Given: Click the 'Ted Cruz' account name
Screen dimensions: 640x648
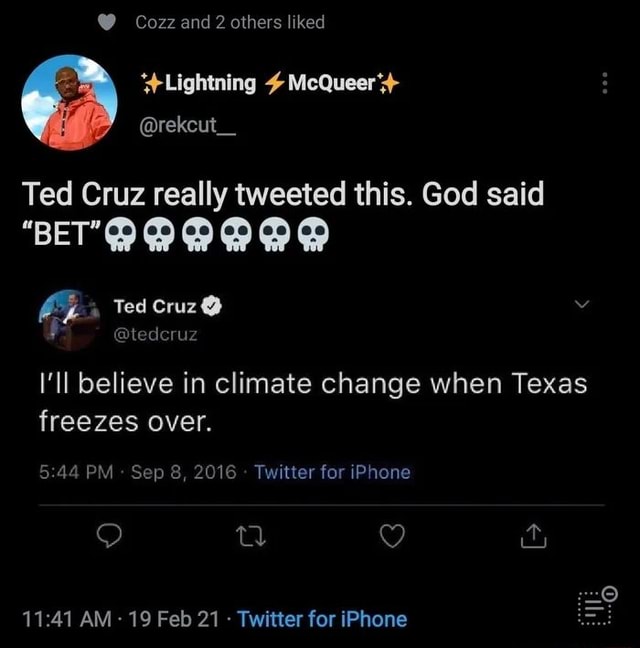Looking at the screenshot, I should [x=155, y=308].
